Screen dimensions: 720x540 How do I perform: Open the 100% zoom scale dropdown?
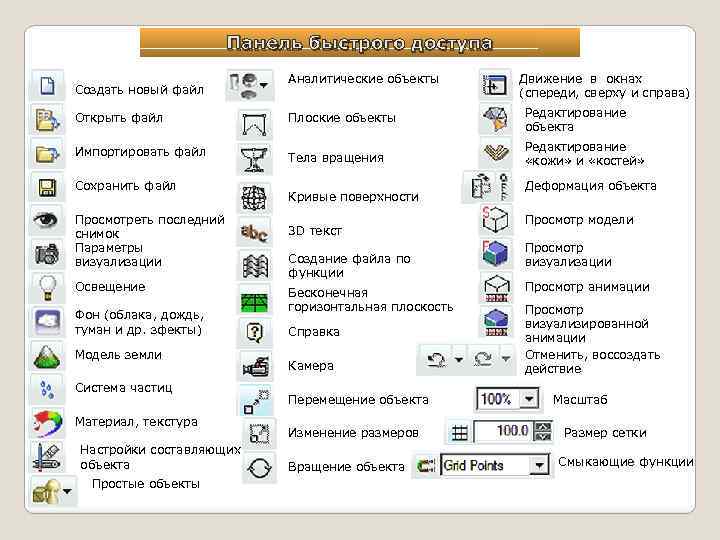point(529,399)
